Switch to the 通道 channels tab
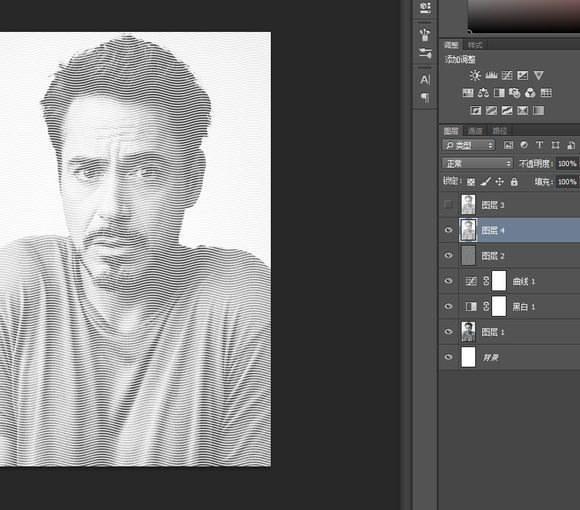The image size is (580, 510). 475,131
